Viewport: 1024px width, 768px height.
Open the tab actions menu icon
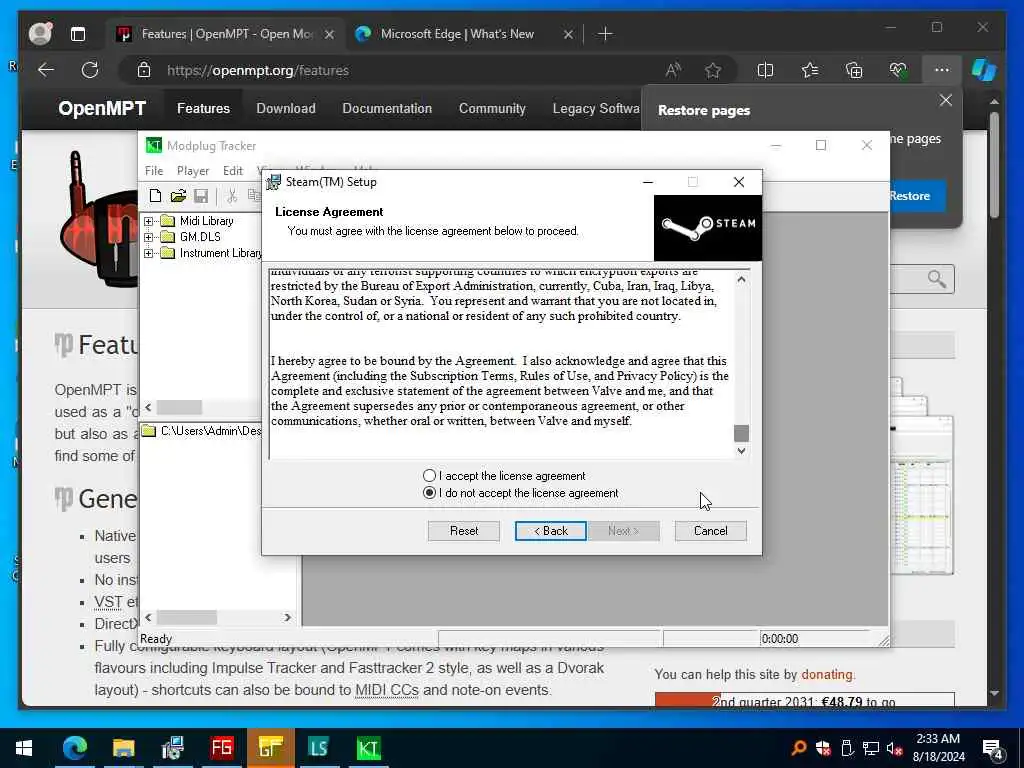[78, 34]
